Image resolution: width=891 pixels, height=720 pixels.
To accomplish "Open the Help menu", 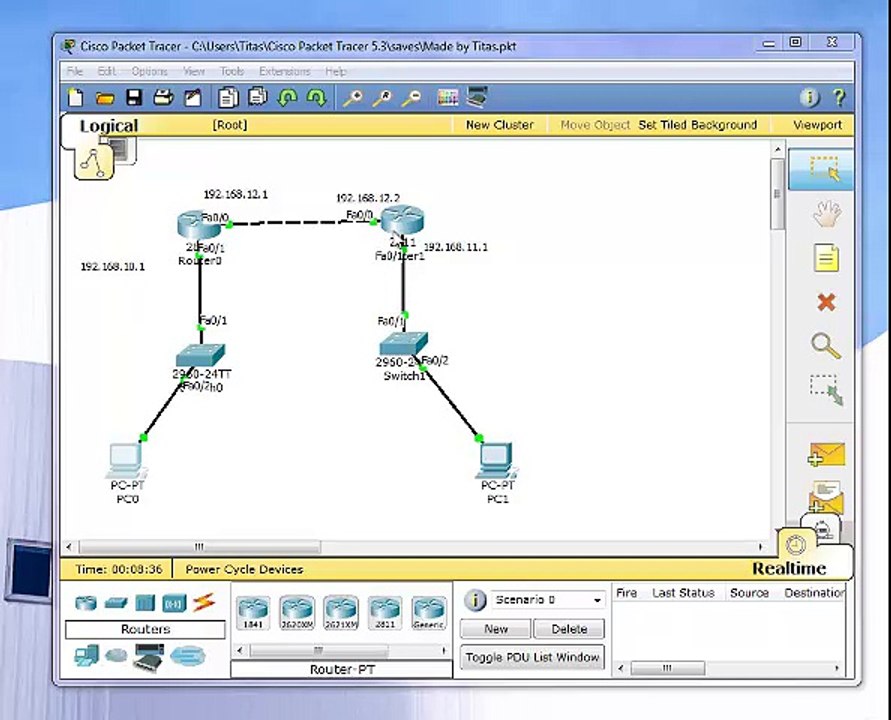I will (336, 72).
